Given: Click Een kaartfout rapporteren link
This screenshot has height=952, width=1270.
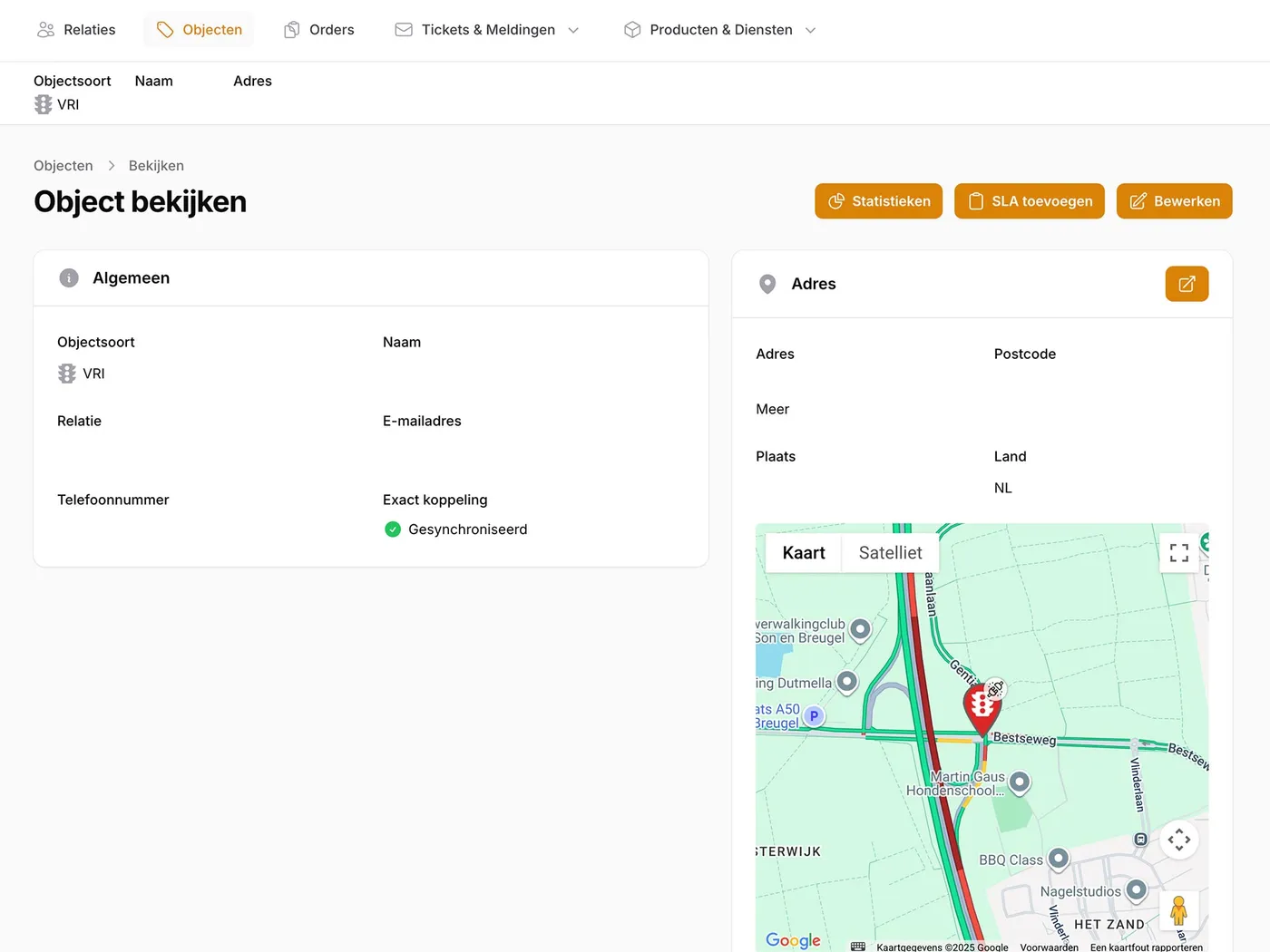Looking at the screenshot, I should tap(1147, 947).
